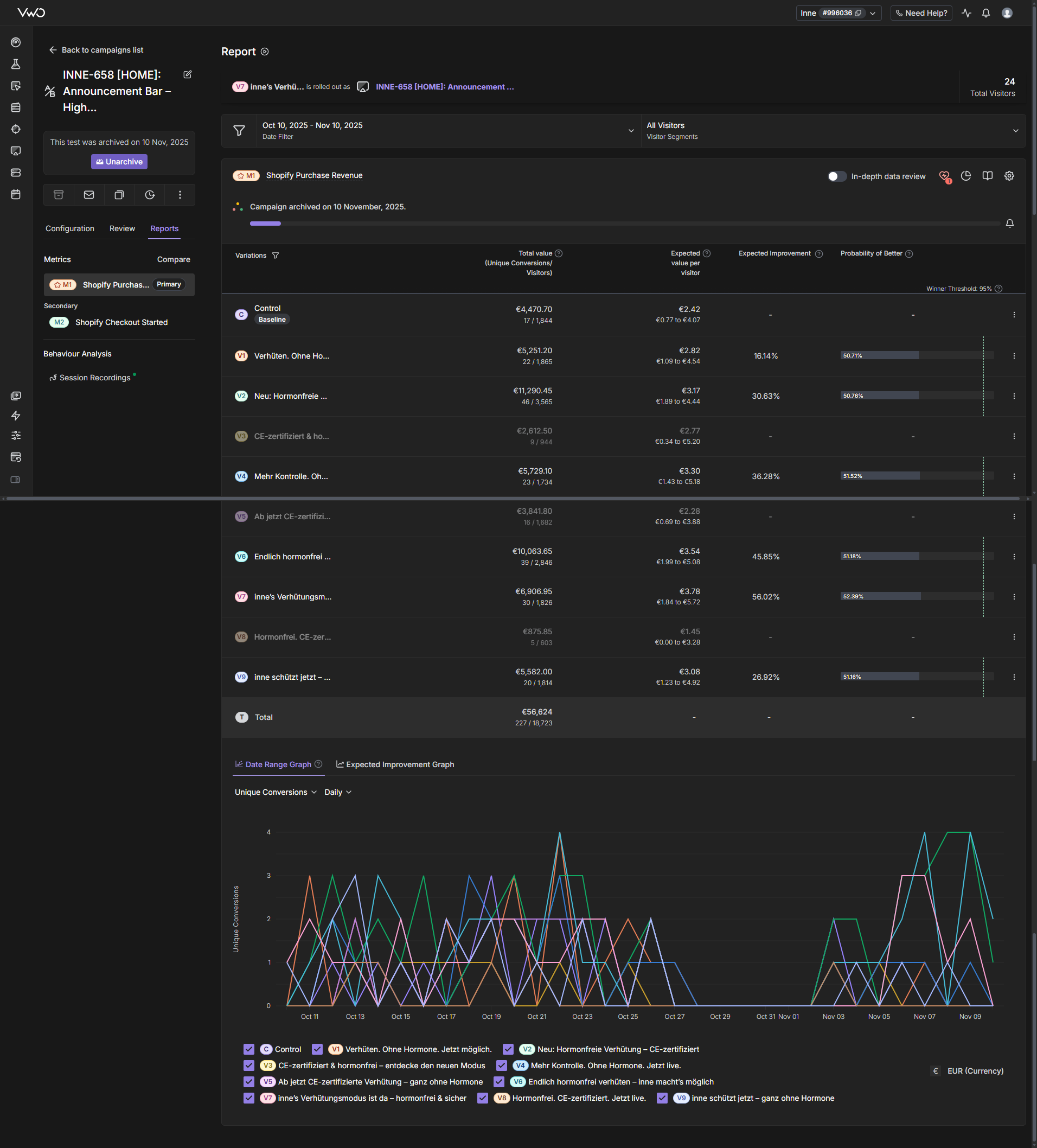The width and height of the screenshot is (1037, 1148).
Task: Uncheck the V9 graph legend checkbox
Action: pos(662,1098)
